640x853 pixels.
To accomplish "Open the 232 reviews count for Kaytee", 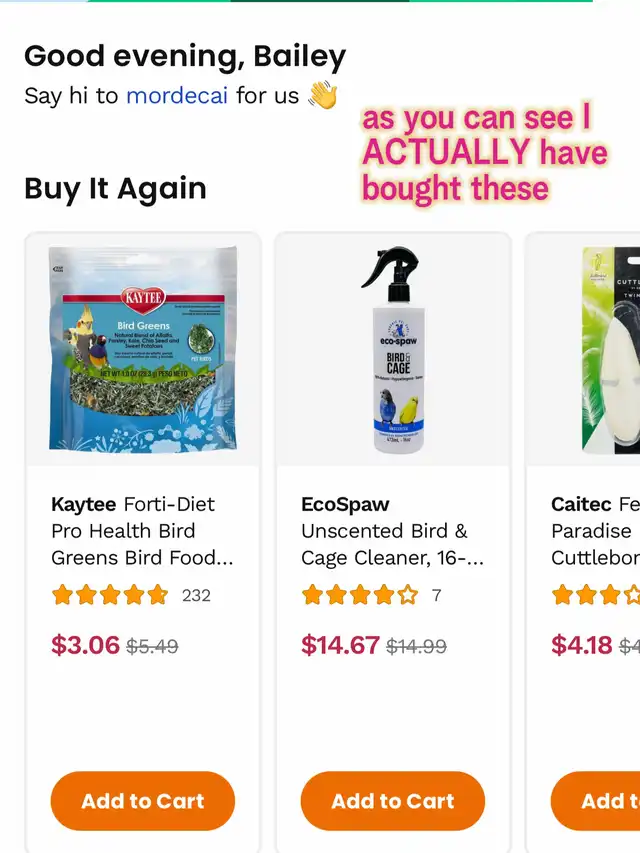I will 196,595.
